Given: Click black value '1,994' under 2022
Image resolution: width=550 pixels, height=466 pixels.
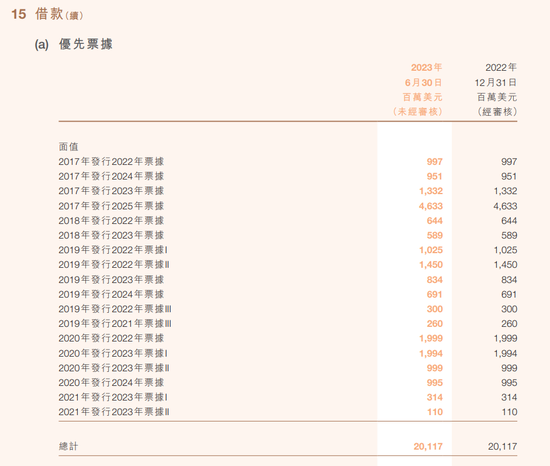Looking at the screenshot, I should [x=505, y=354].
